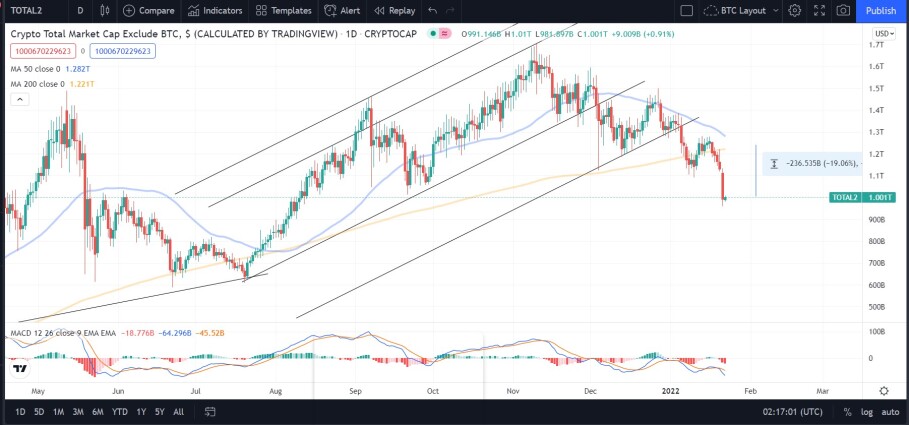909x425 pixels.
Task: Click the red-bordered 1000670229623 price box
Action: [43, 52]
